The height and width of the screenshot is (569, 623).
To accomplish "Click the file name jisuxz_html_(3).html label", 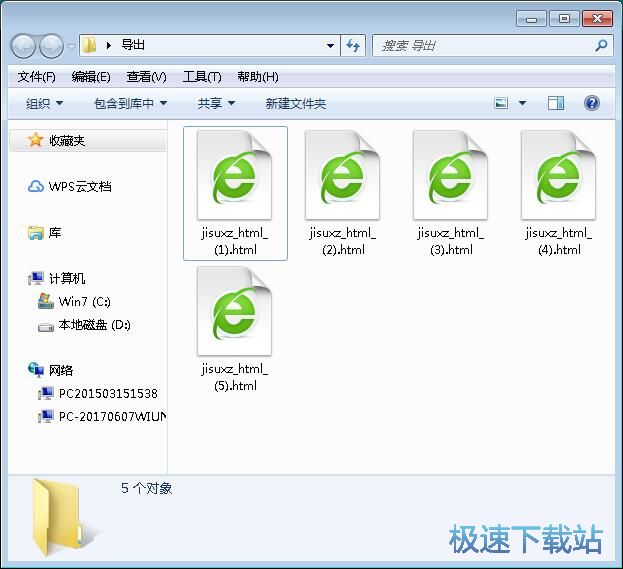I will (451, 241).
